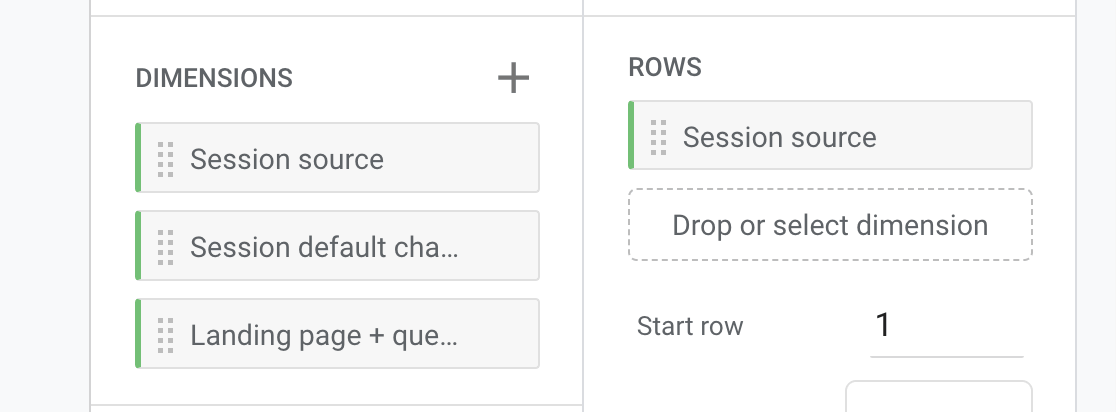Focus the Start row number field
Viewport: 1116px width, 412px height.
tap(946, 326)
